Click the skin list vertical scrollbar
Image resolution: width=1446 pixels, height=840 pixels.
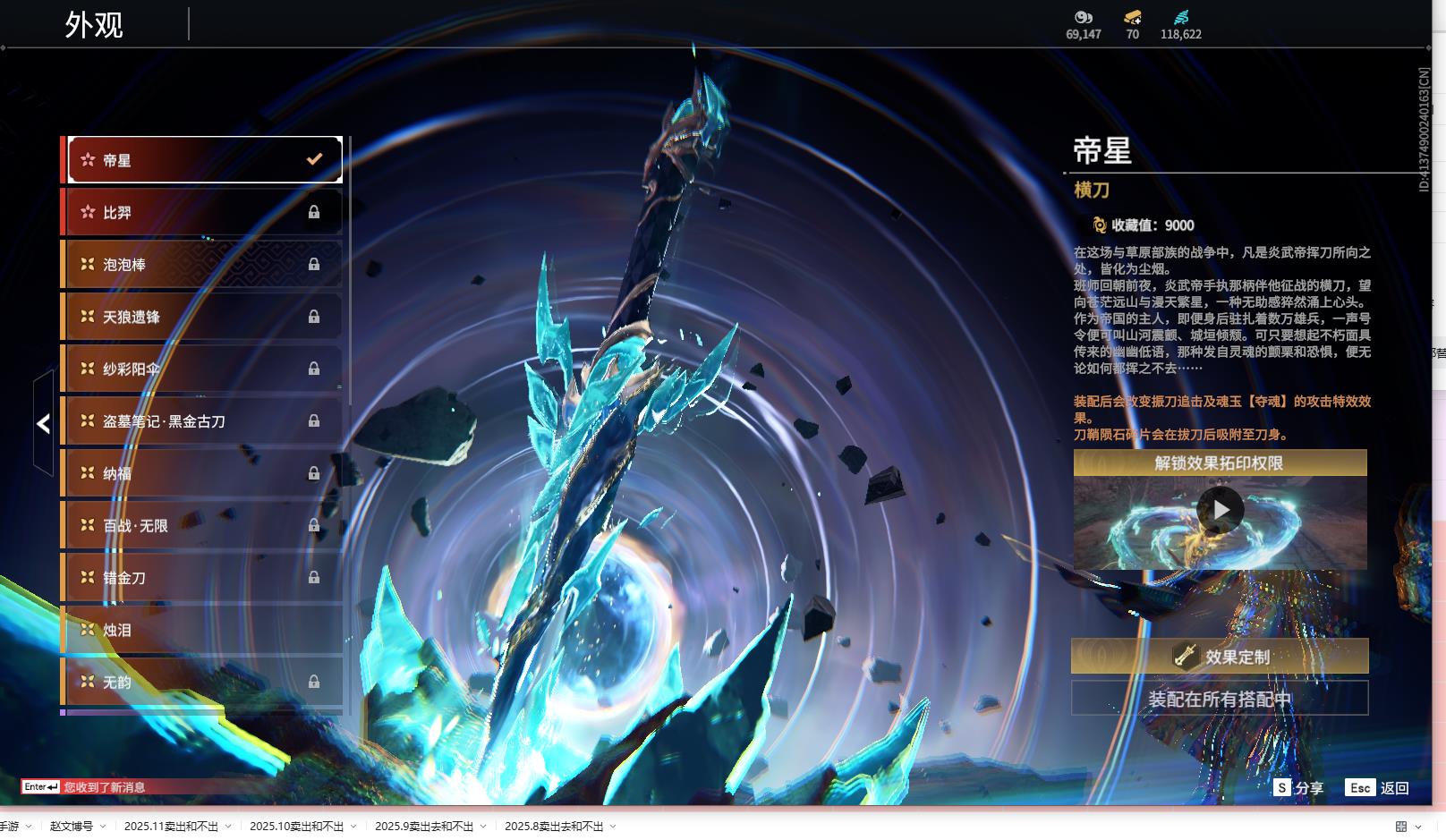click(348, 271)
